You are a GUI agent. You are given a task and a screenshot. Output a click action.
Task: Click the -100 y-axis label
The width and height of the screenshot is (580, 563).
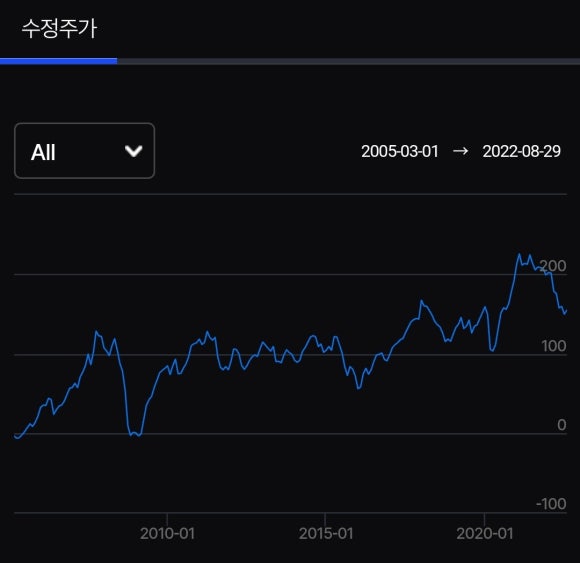551,504
